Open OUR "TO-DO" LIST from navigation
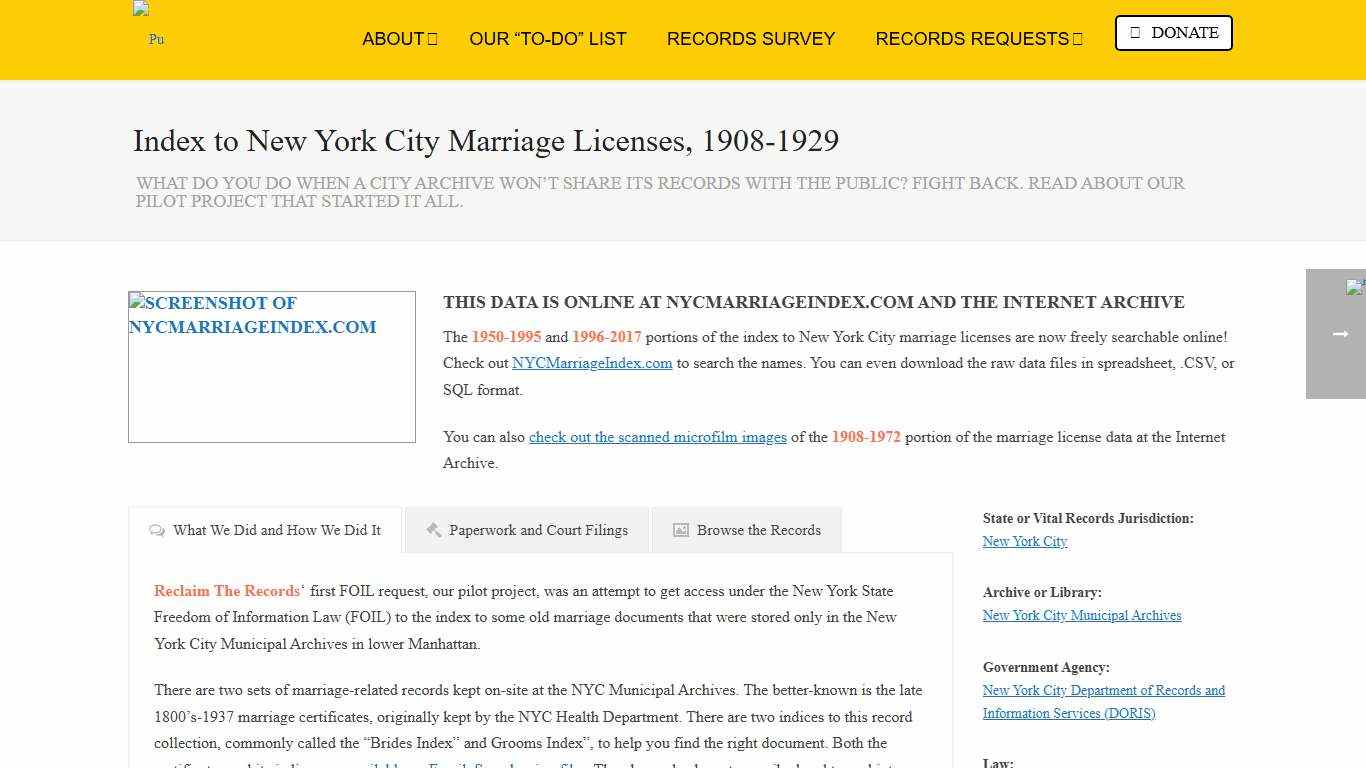 548,39
